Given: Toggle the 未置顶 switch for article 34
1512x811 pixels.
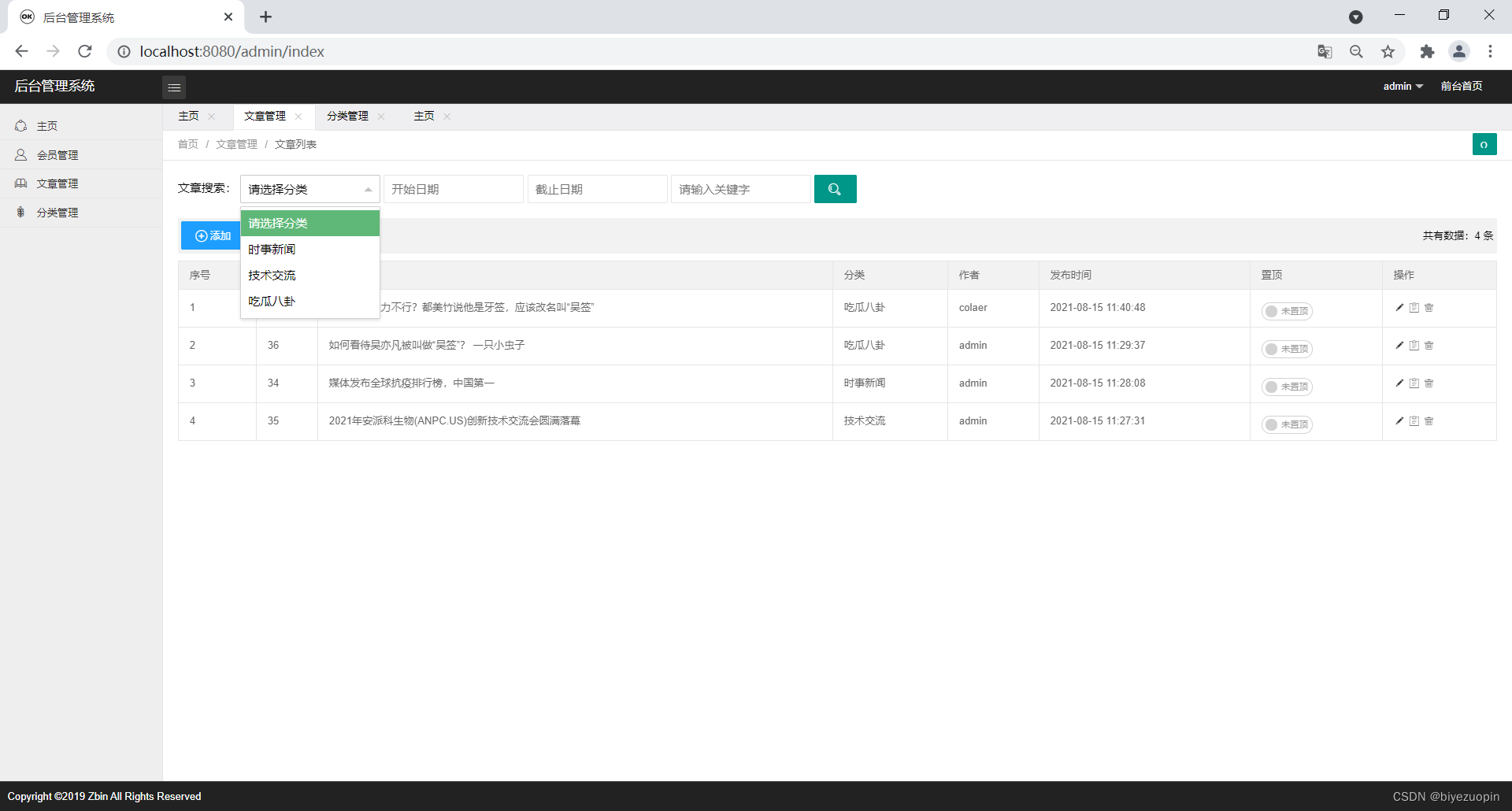Looking at the screenshot, I should point(1287,387).
